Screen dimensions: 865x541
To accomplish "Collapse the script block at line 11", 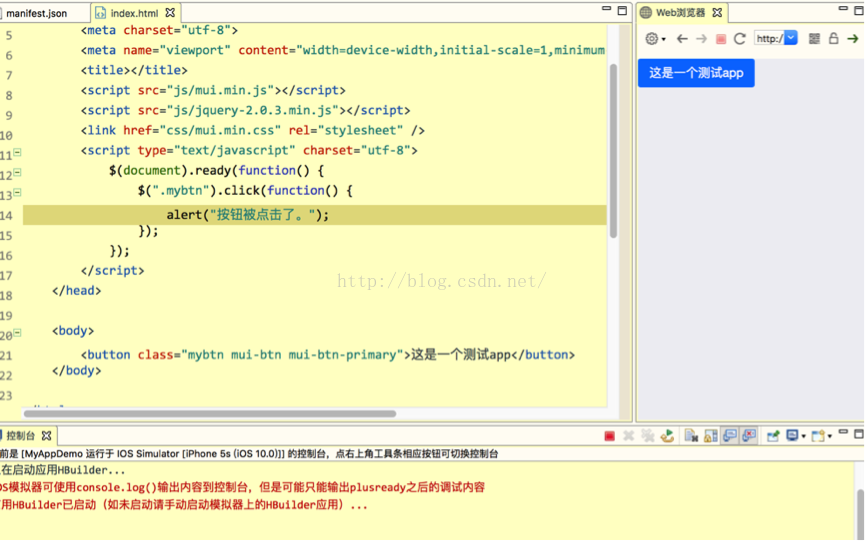I will pos(18,152).
